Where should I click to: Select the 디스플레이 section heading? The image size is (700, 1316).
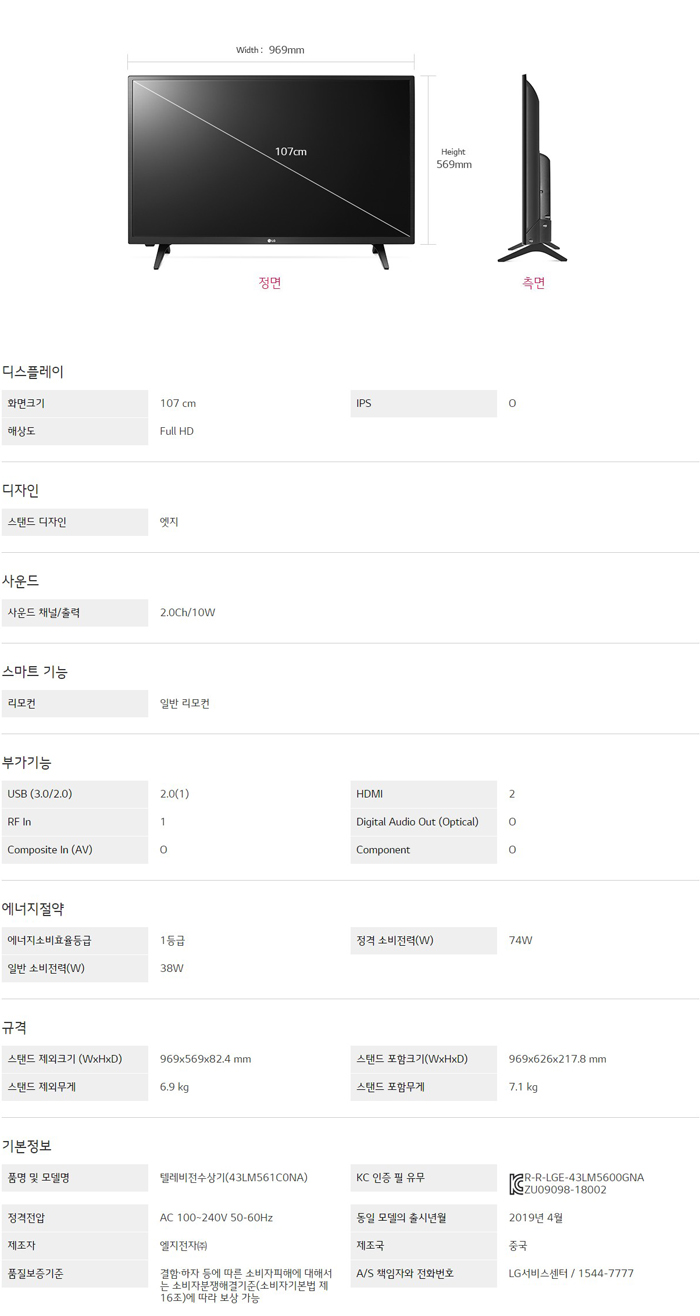[33, 371]
